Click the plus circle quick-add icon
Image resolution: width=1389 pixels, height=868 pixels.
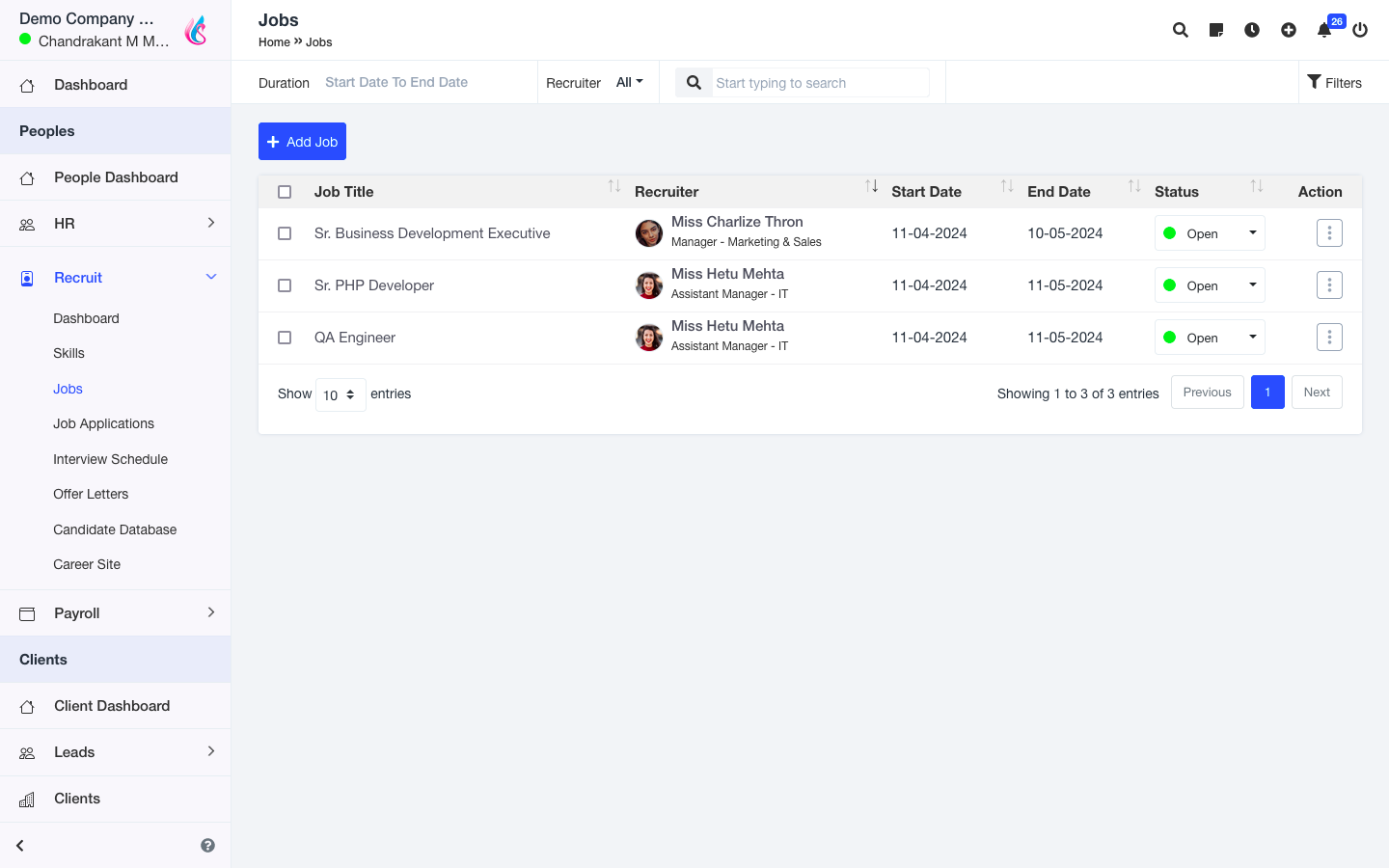1289,30
